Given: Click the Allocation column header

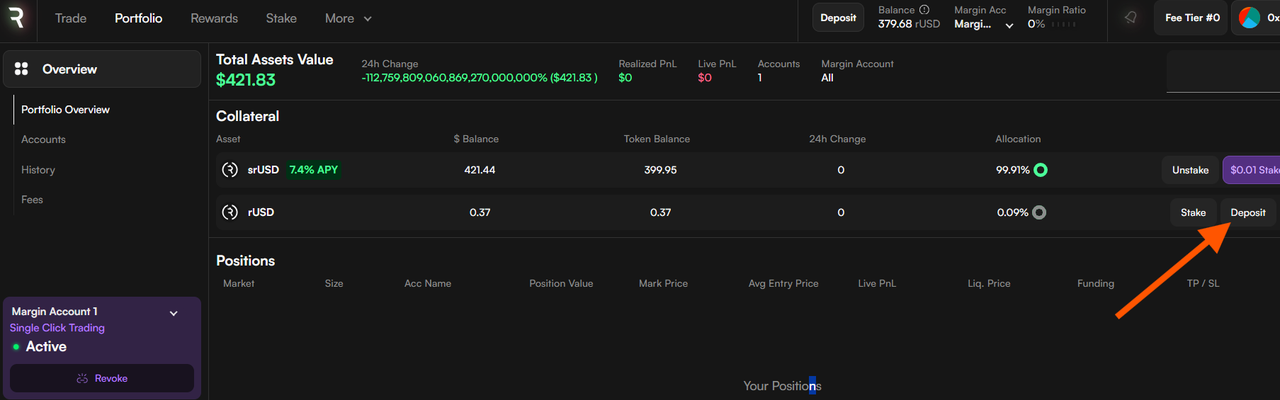Looking at the screenshot, I should [1018, 139].
